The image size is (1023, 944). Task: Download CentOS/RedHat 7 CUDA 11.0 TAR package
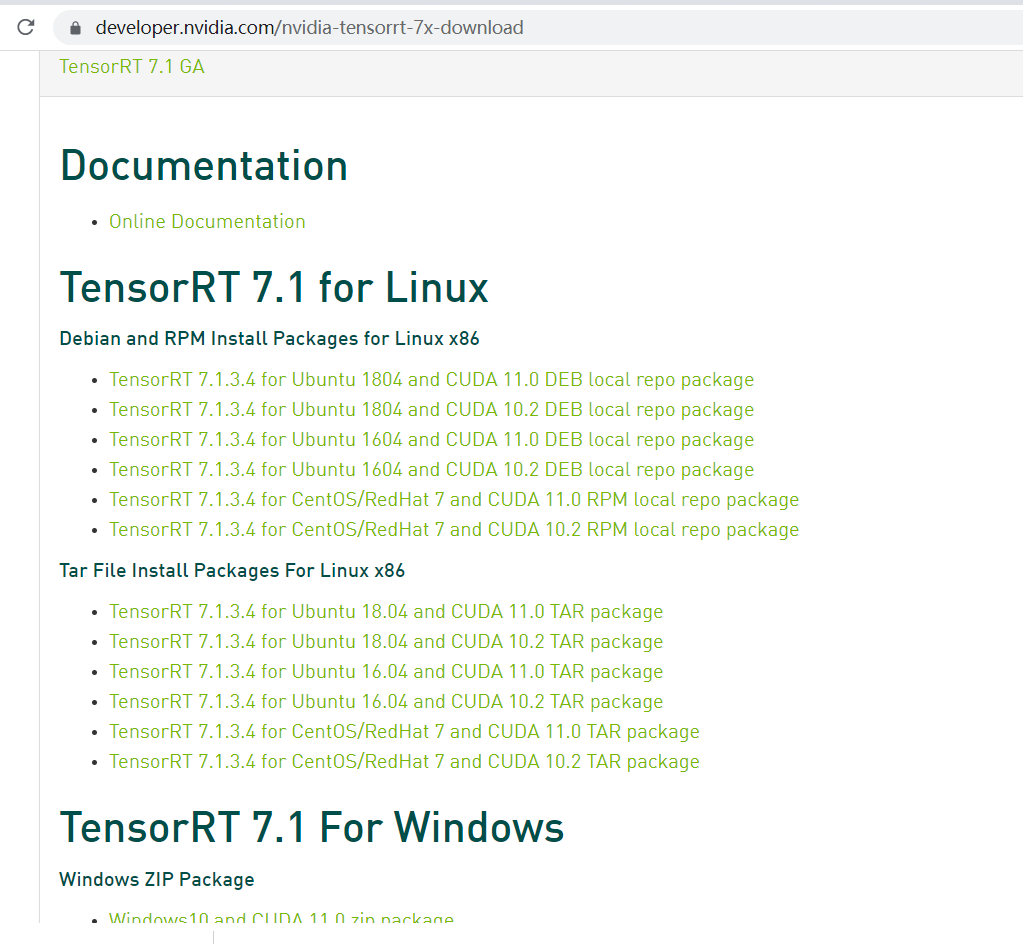point(404,732)
